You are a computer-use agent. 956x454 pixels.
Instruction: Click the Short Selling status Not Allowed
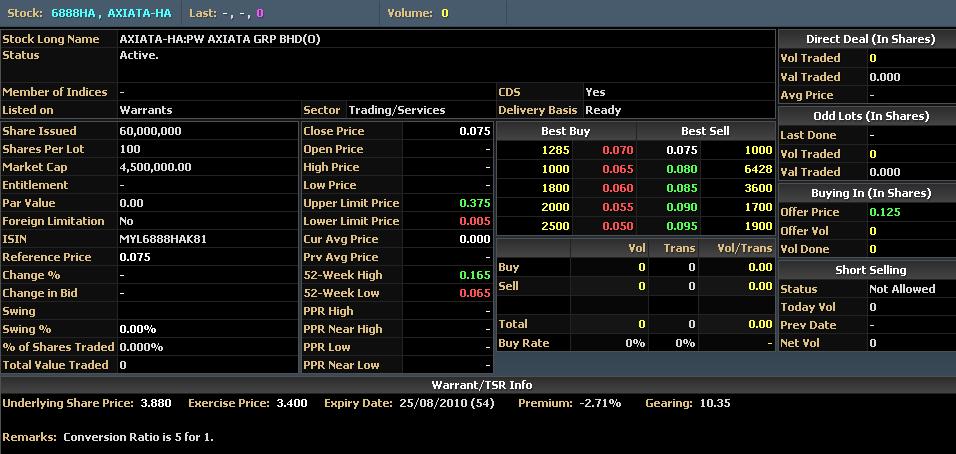coord(902,289)
